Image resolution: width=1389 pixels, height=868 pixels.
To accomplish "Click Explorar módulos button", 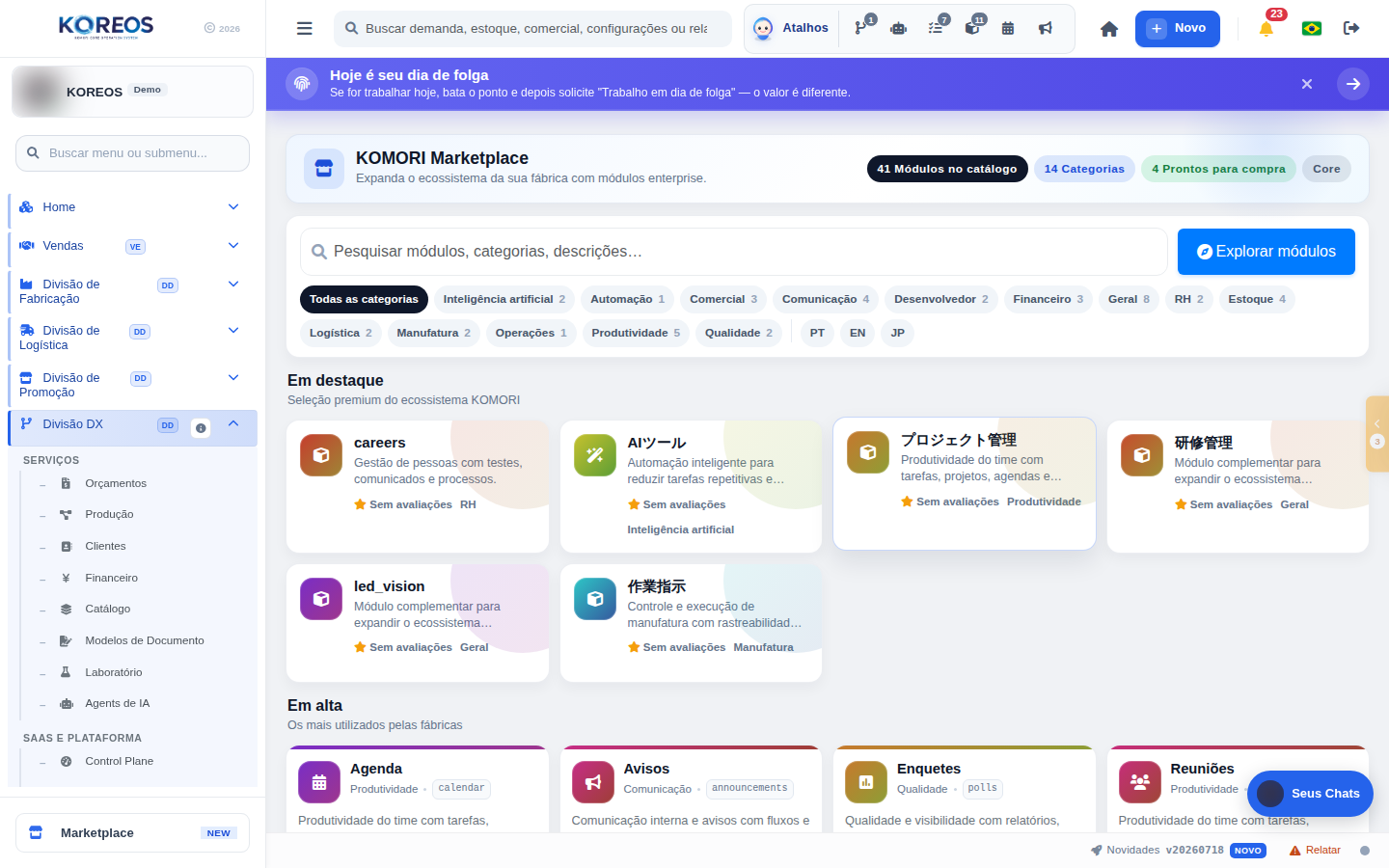I will coord(1266,252).
